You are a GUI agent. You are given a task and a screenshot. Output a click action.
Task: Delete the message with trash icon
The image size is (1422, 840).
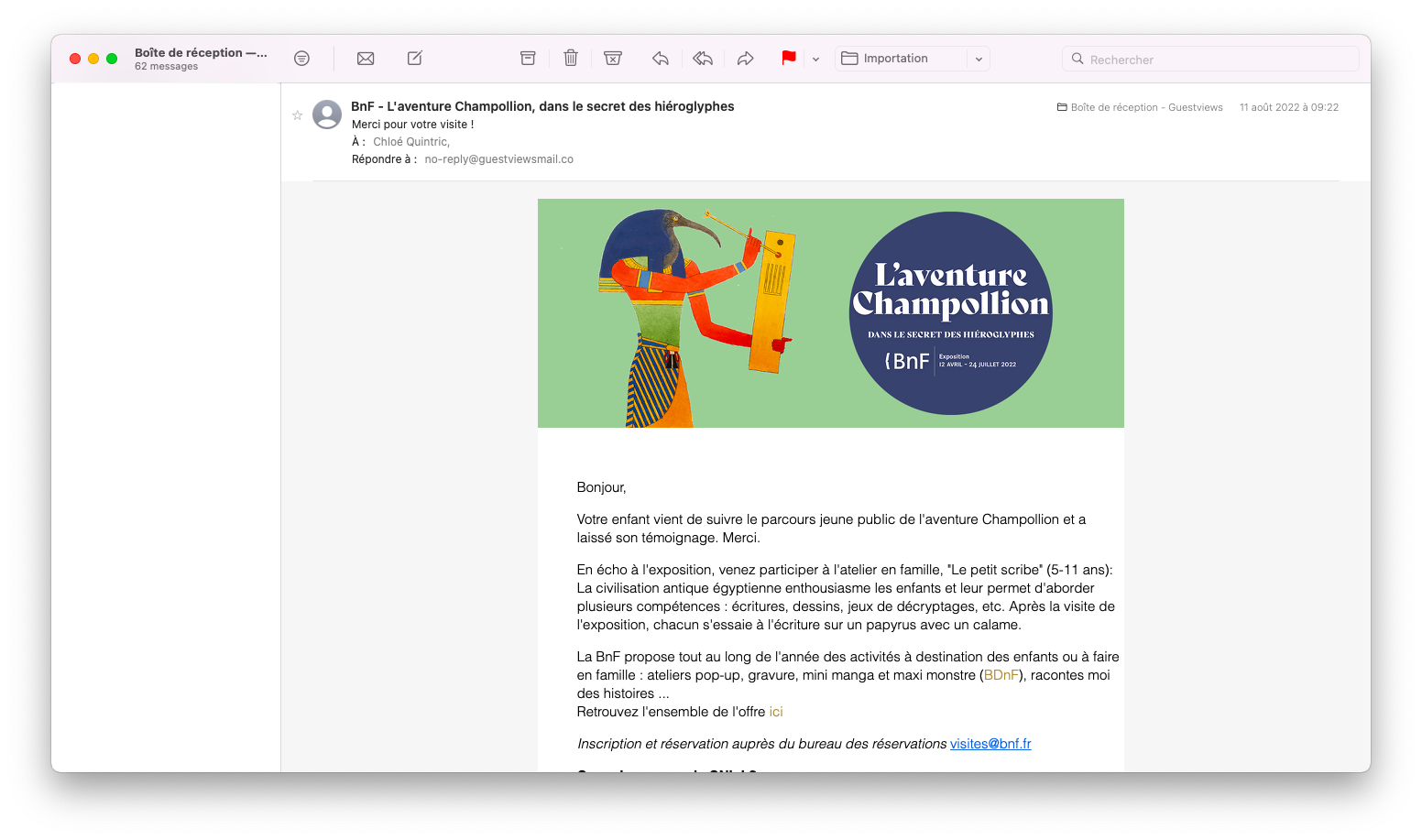[571, 59]
